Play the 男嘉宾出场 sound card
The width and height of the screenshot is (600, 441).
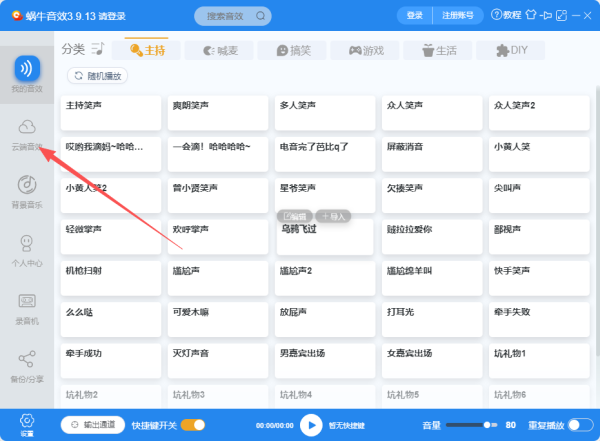point(325,361)
